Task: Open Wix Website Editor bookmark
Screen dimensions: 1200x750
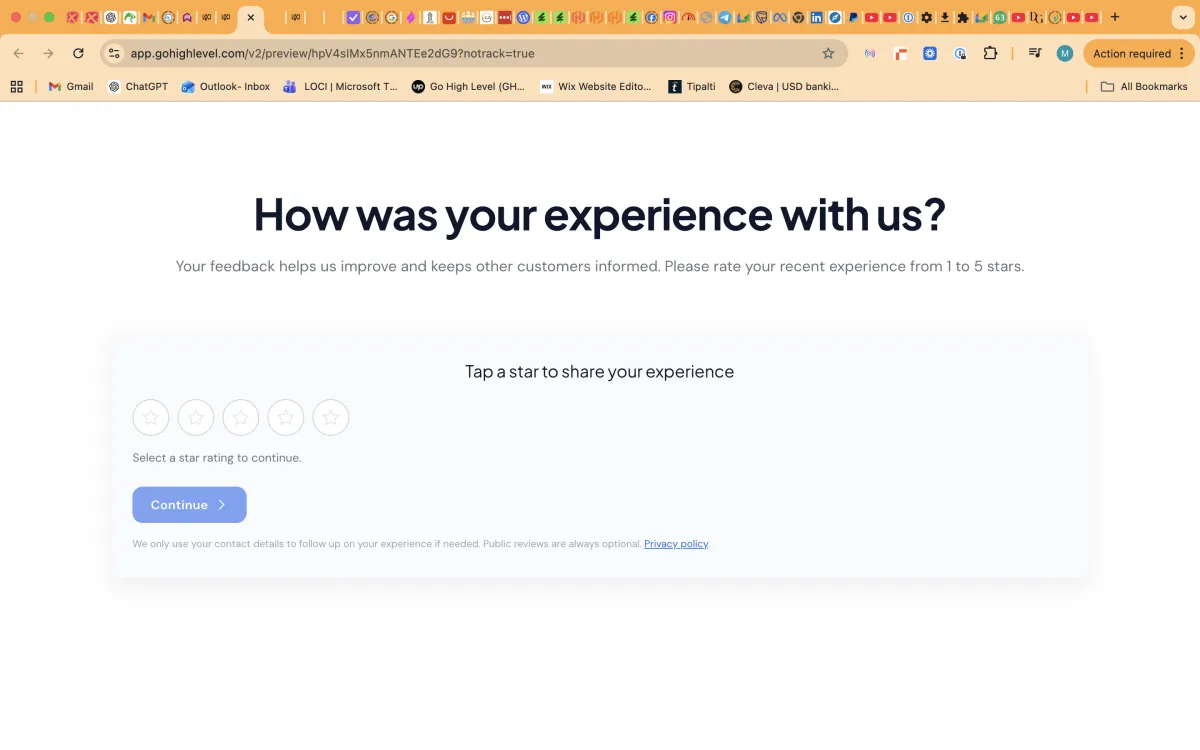Action: (596, 87)
